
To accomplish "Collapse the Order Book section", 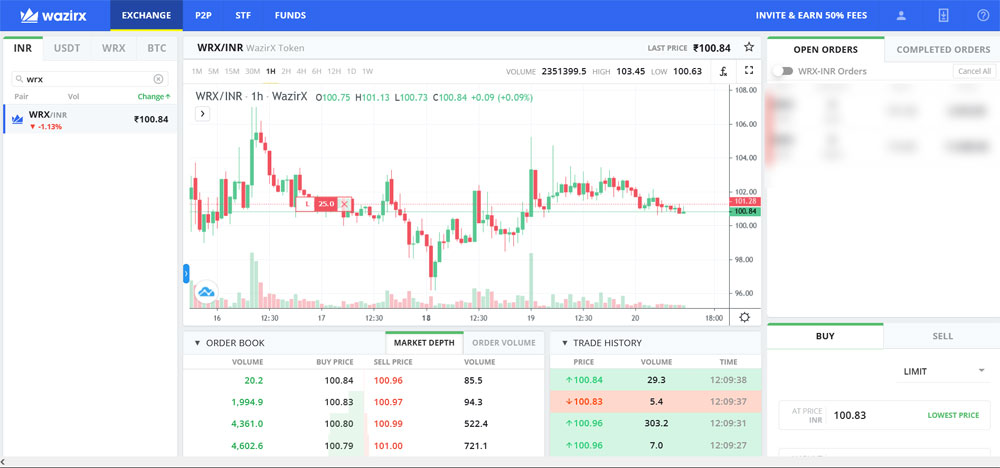I will (x=197, y=343).
